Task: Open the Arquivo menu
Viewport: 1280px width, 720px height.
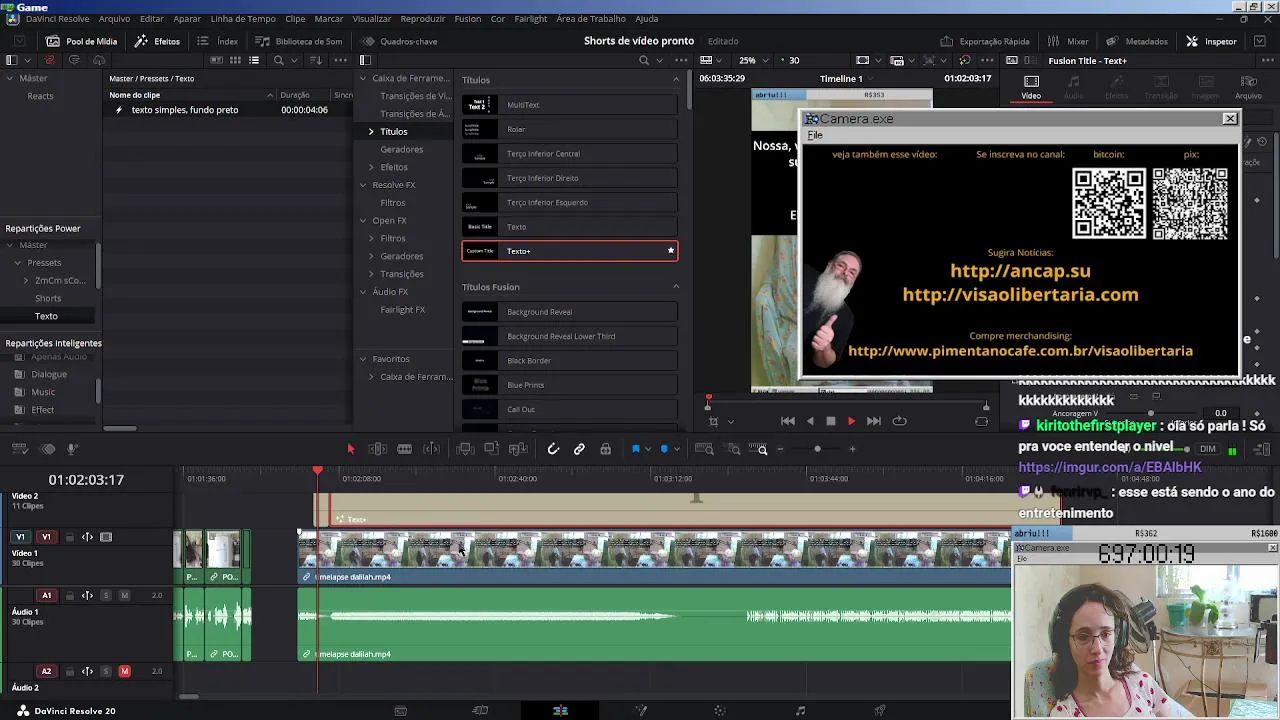Action: 114,19
